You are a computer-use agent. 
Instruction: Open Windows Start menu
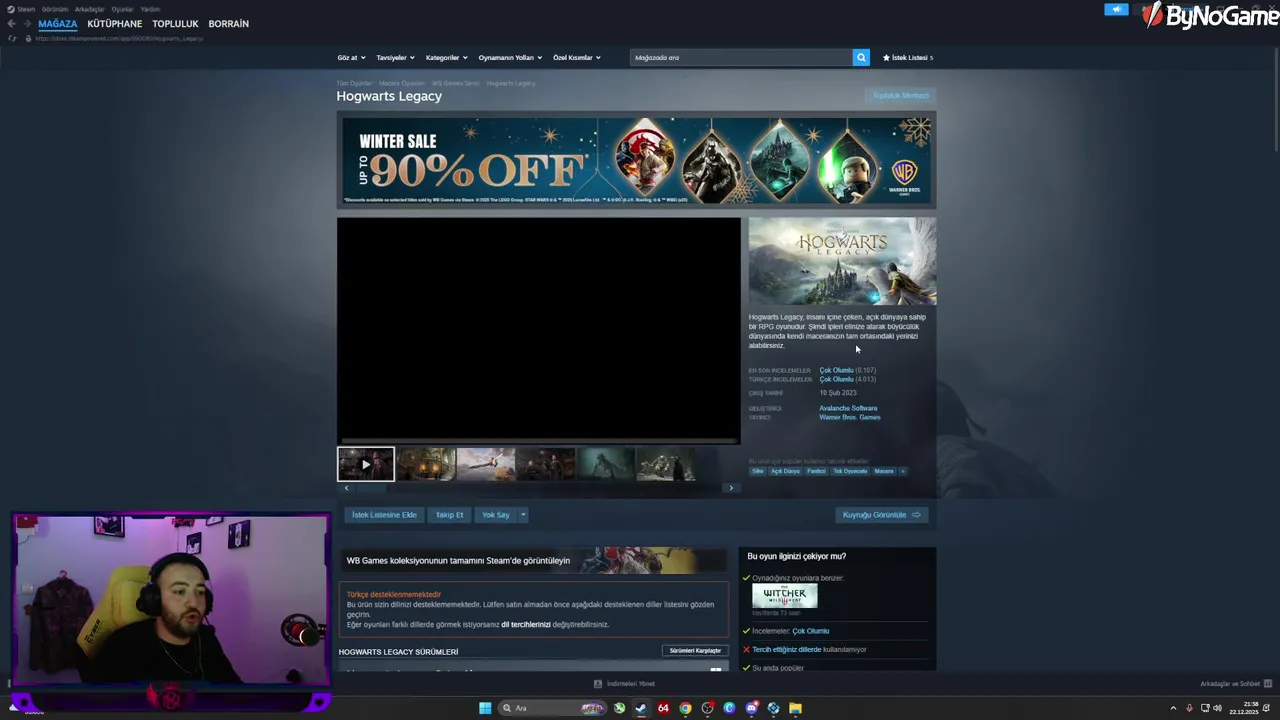(x=485, y=708)
